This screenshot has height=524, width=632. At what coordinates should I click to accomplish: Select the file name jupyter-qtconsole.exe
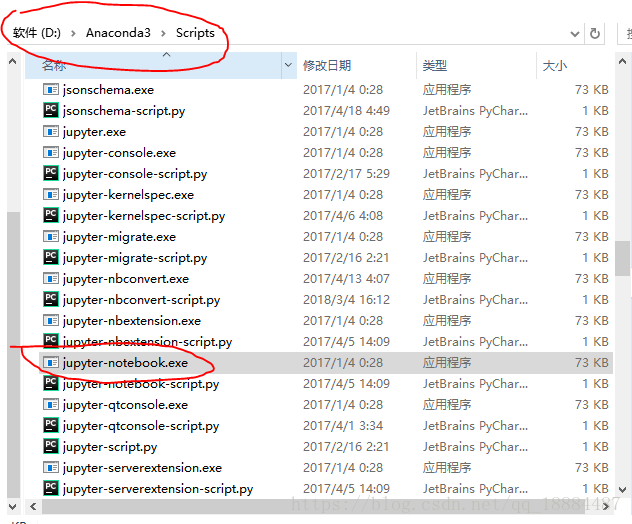coord(125,405)
